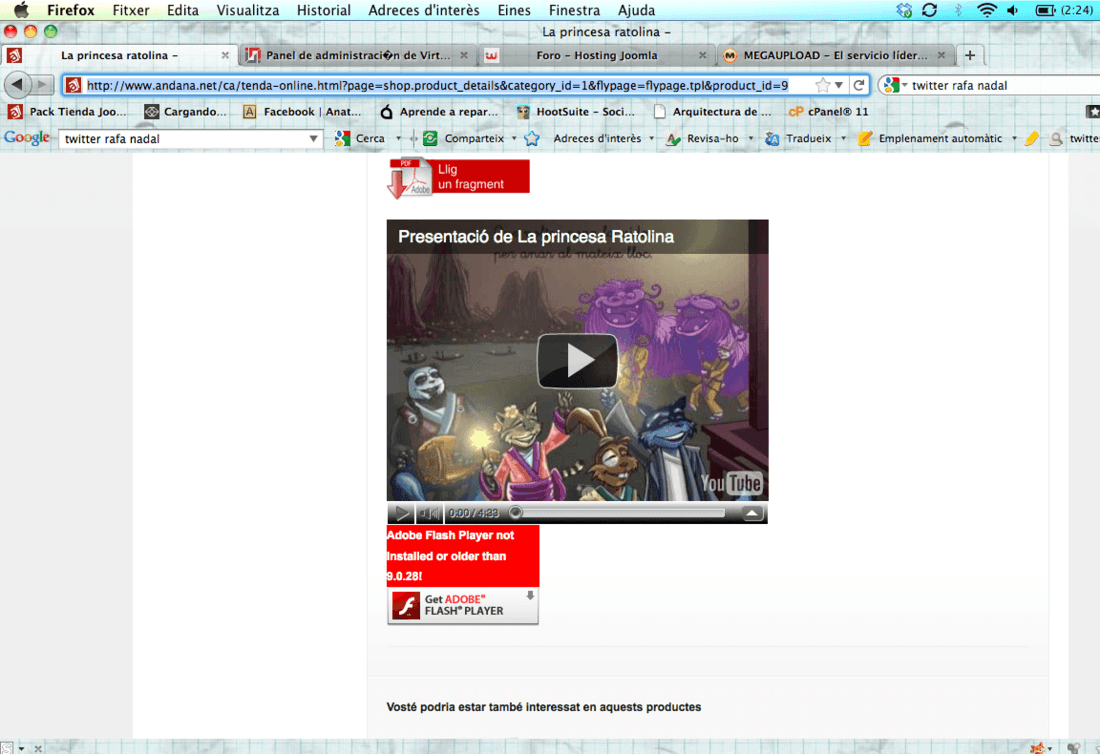Open Aprende a repar... bookmark
Viewport: 1100px width, 754px height.
439,112
